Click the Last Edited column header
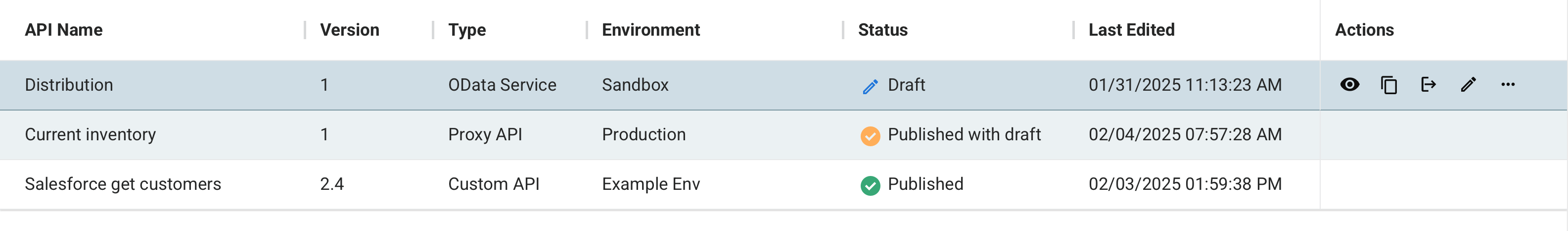The image size is (1568, 231). pos(1132,30)
